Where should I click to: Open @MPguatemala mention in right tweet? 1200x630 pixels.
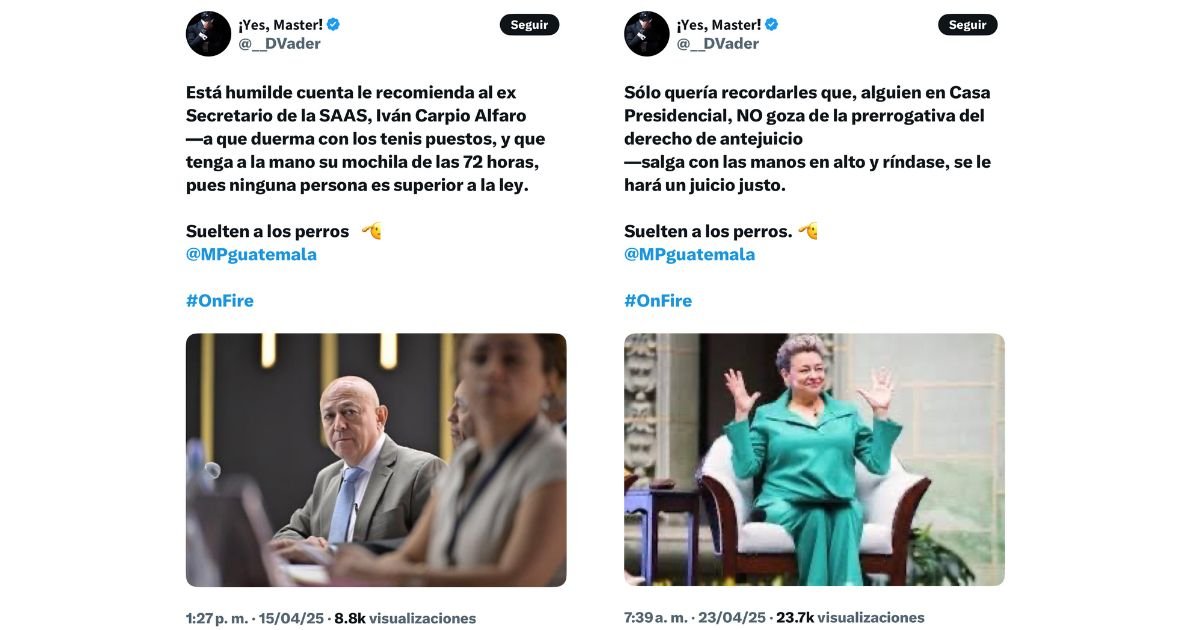(689, 254)
